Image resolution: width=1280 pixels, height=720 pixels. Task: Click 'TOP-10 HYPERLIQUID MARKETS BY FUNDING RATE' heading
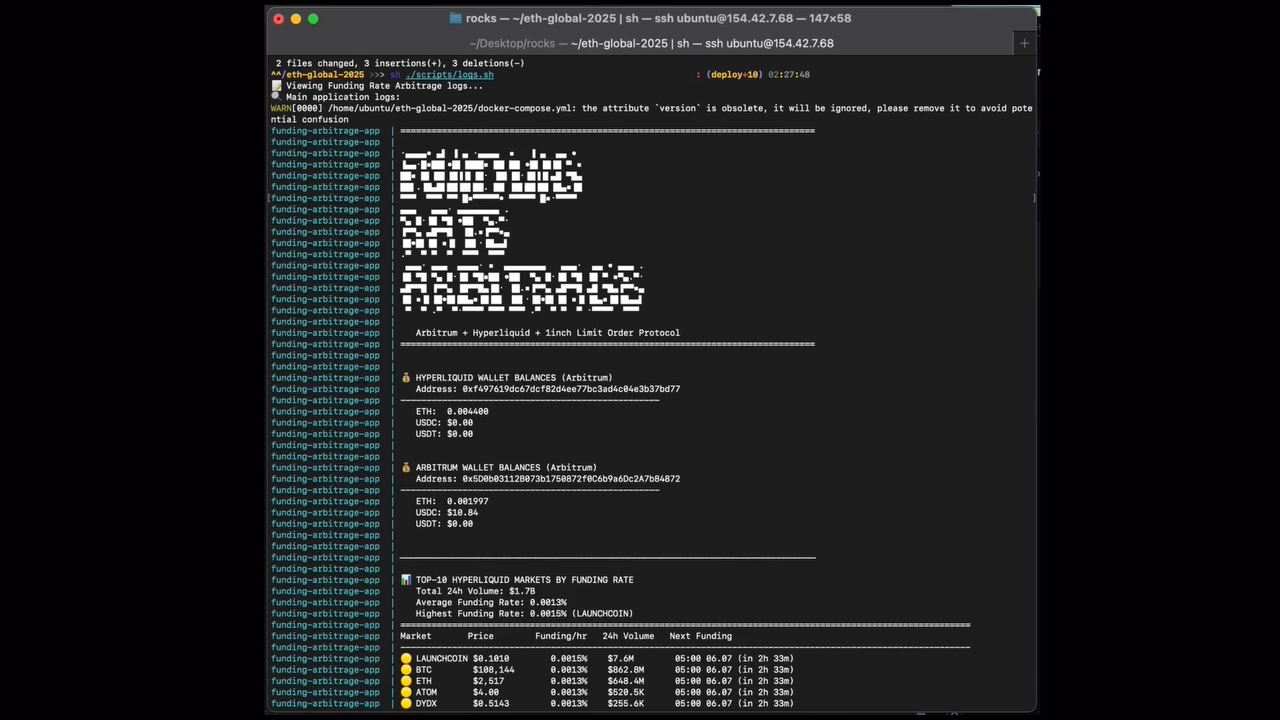[x=525, y=580]
